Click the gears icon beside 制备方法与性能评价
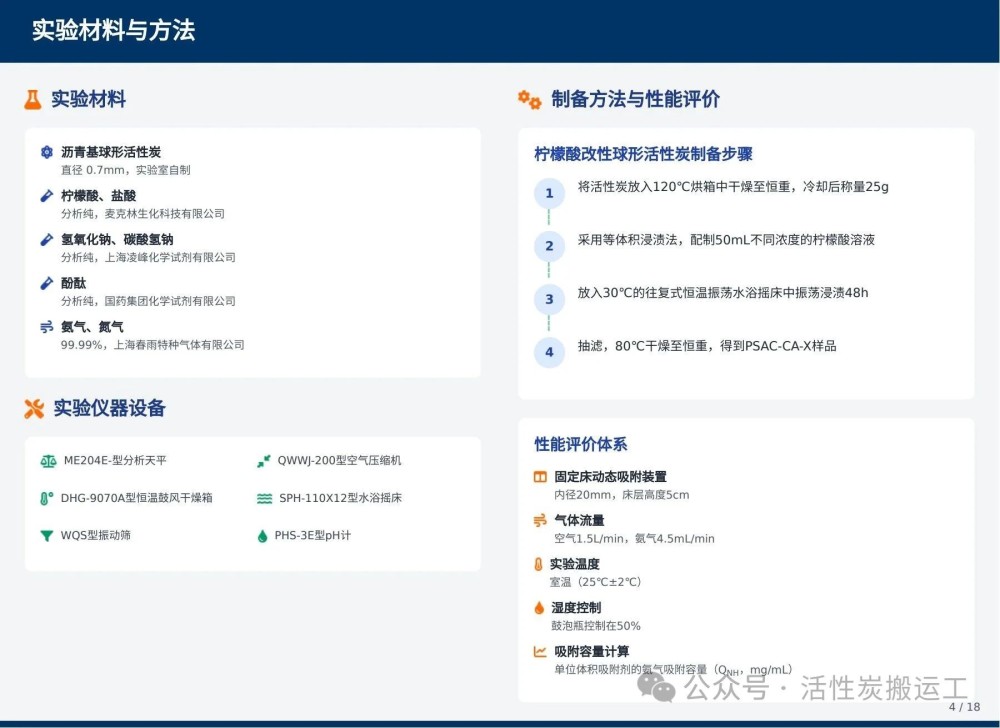 (529, 99)
